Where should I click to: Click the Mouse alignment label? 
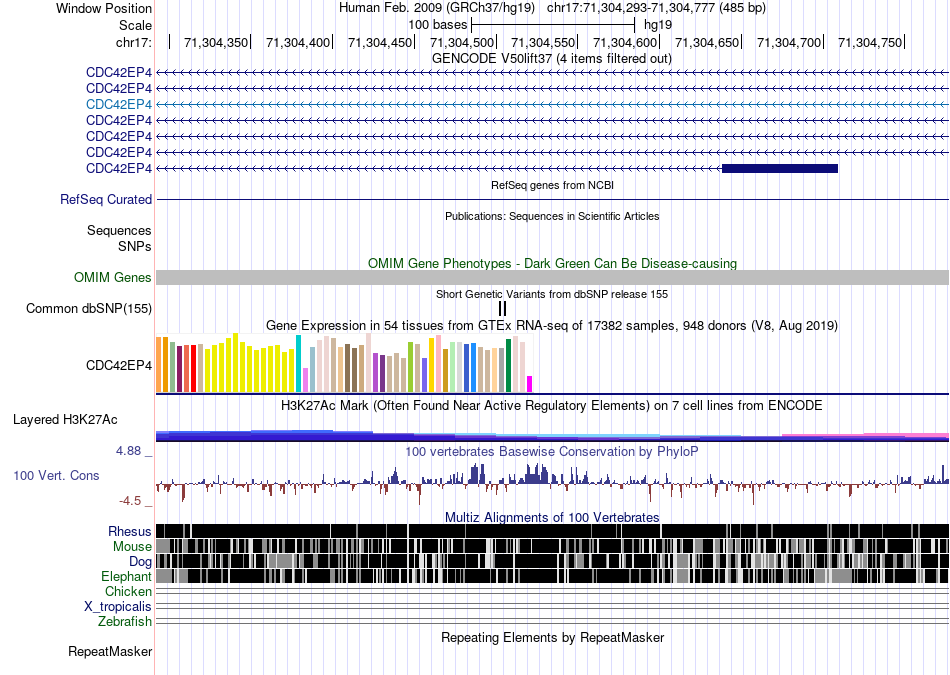(132, 547)
